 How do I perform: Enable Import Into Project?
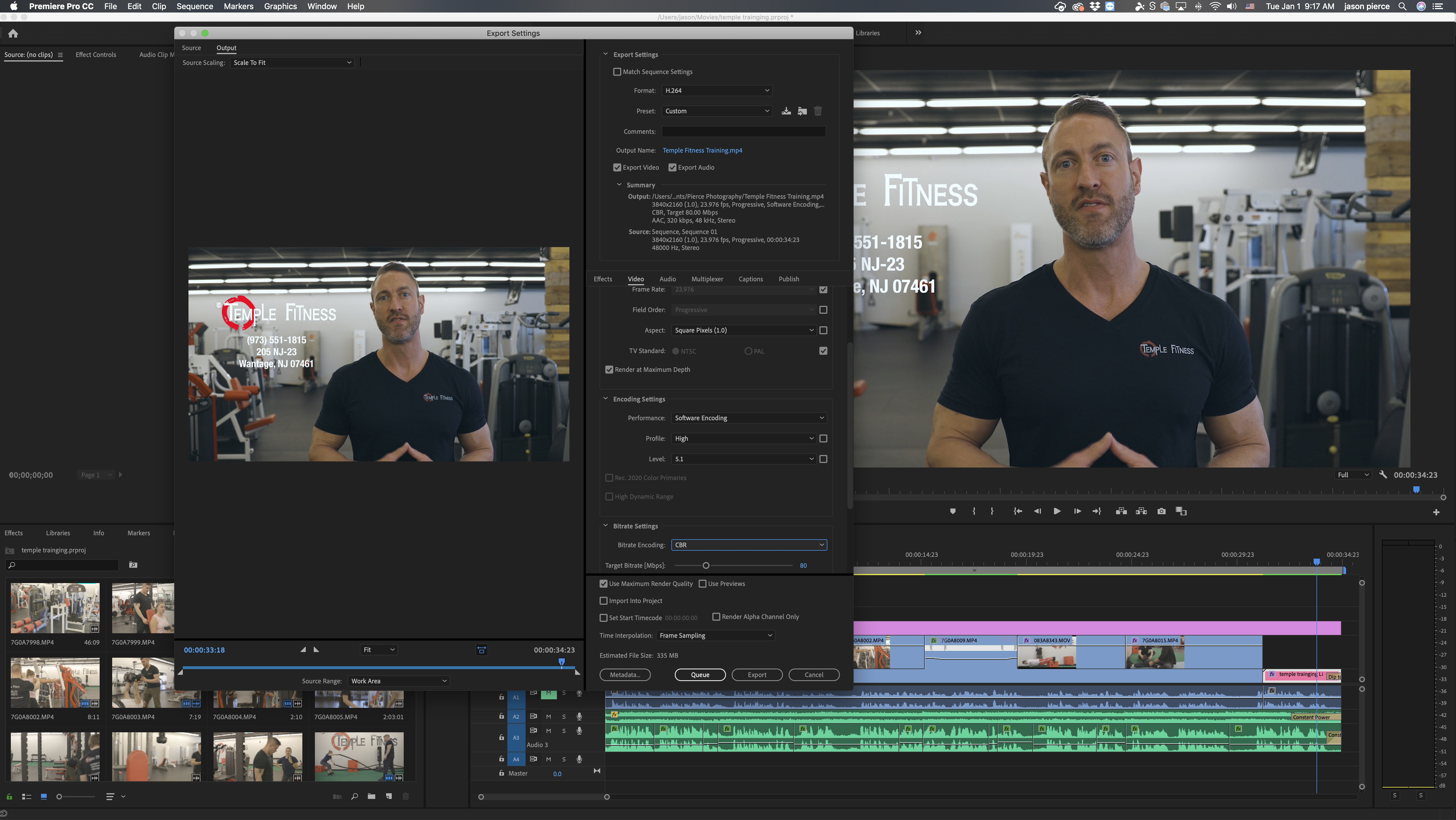pos(603,601)
